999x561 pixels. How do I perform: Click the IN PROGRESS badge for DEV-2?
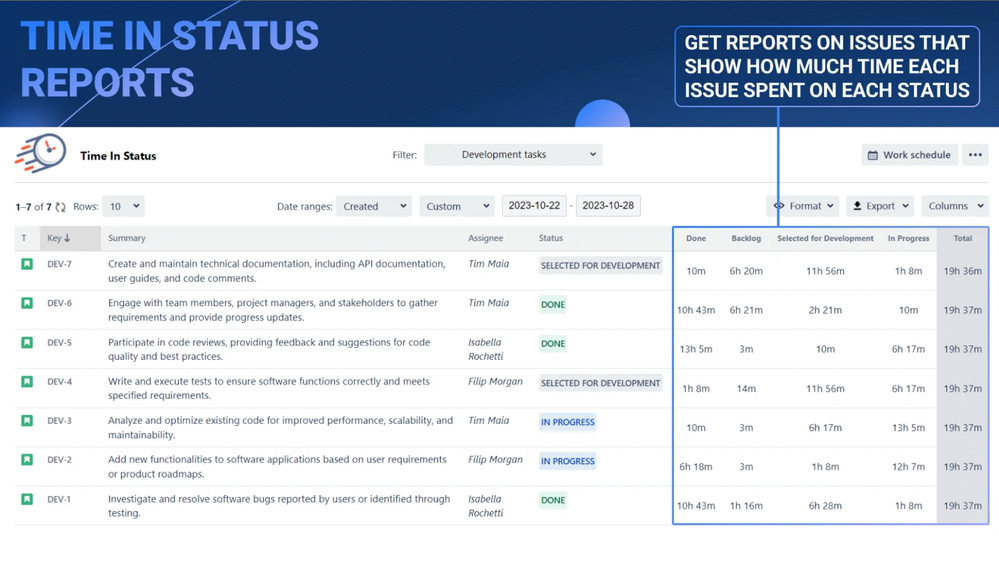coord(568,461)
